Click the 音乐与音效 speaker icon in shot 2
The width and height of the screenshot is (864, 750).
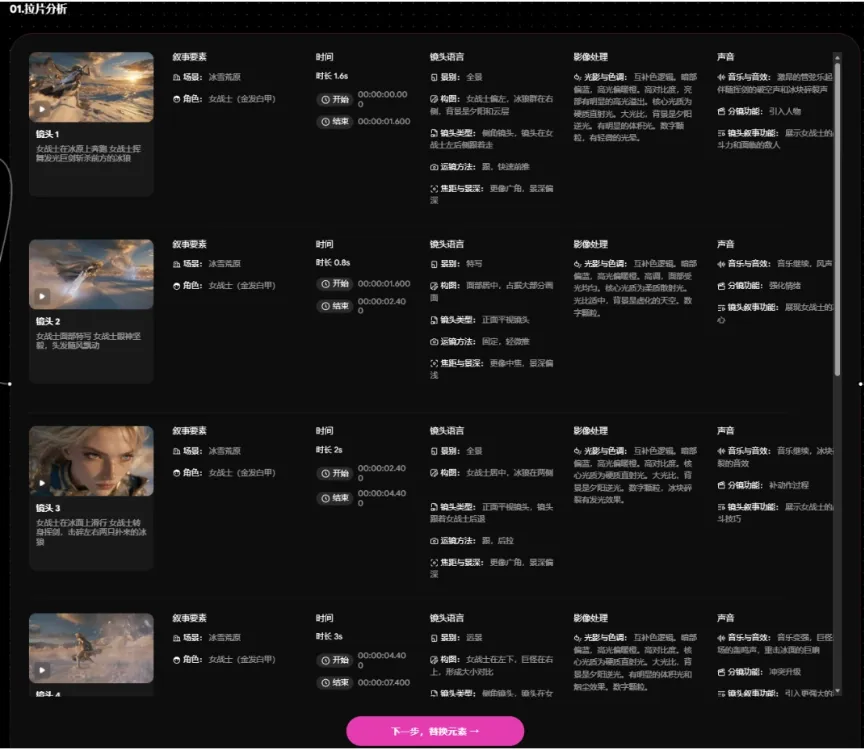pyautogui.click(x=721, y=264)
